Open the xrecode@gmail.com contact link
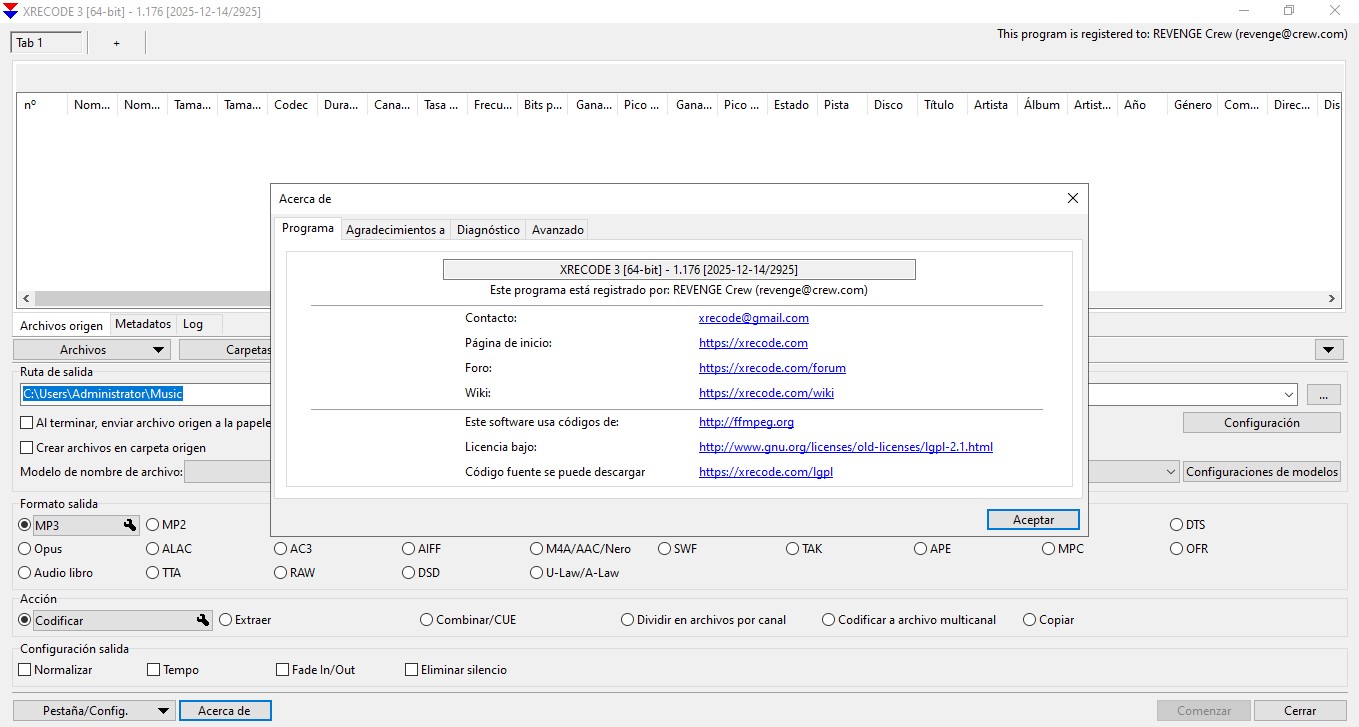 (x=754, y=318)
